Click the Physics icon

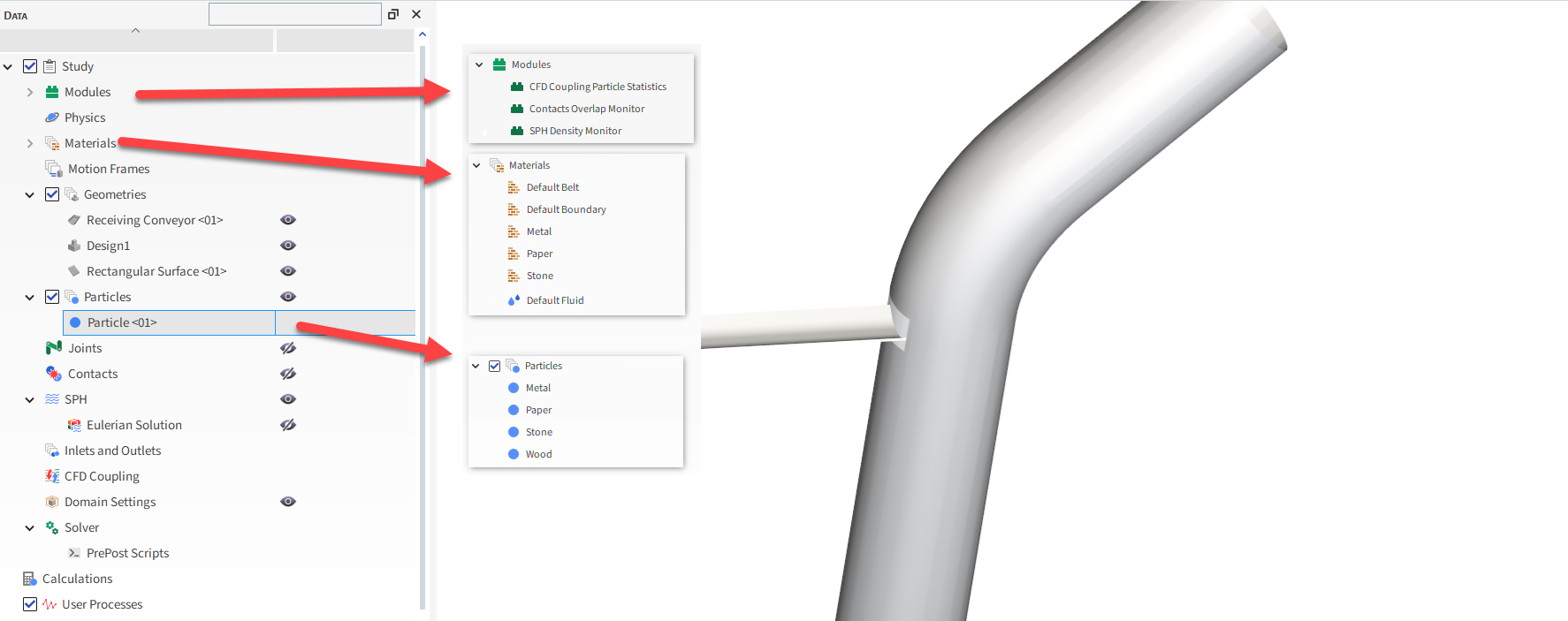tap(52, 117)
